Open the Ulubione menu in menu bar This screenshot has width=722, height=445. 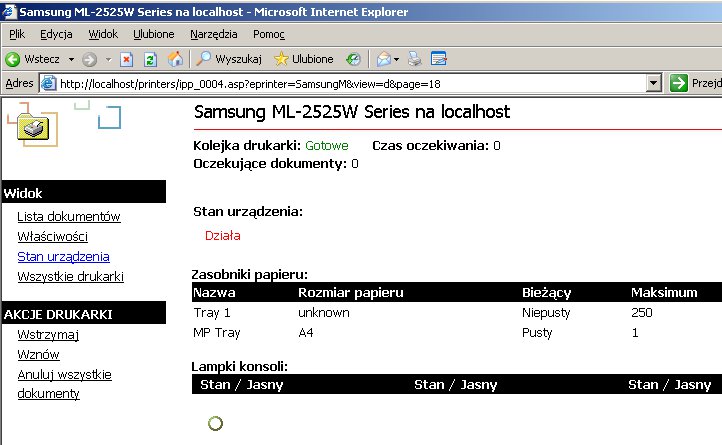tap(154, 34)
